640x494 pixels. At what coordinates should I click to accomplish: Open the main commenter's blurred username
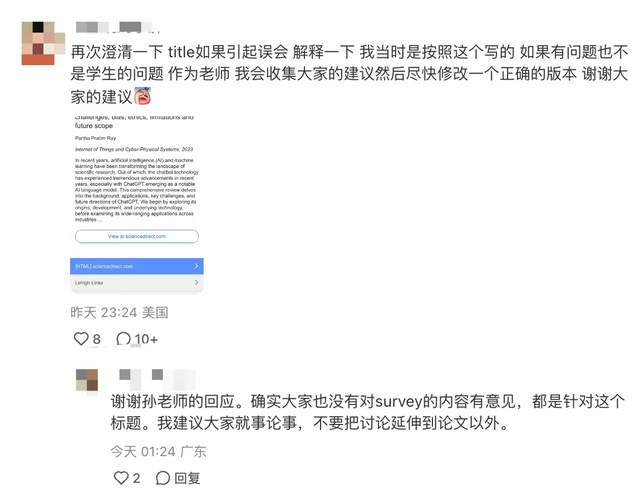coord(117,27)
